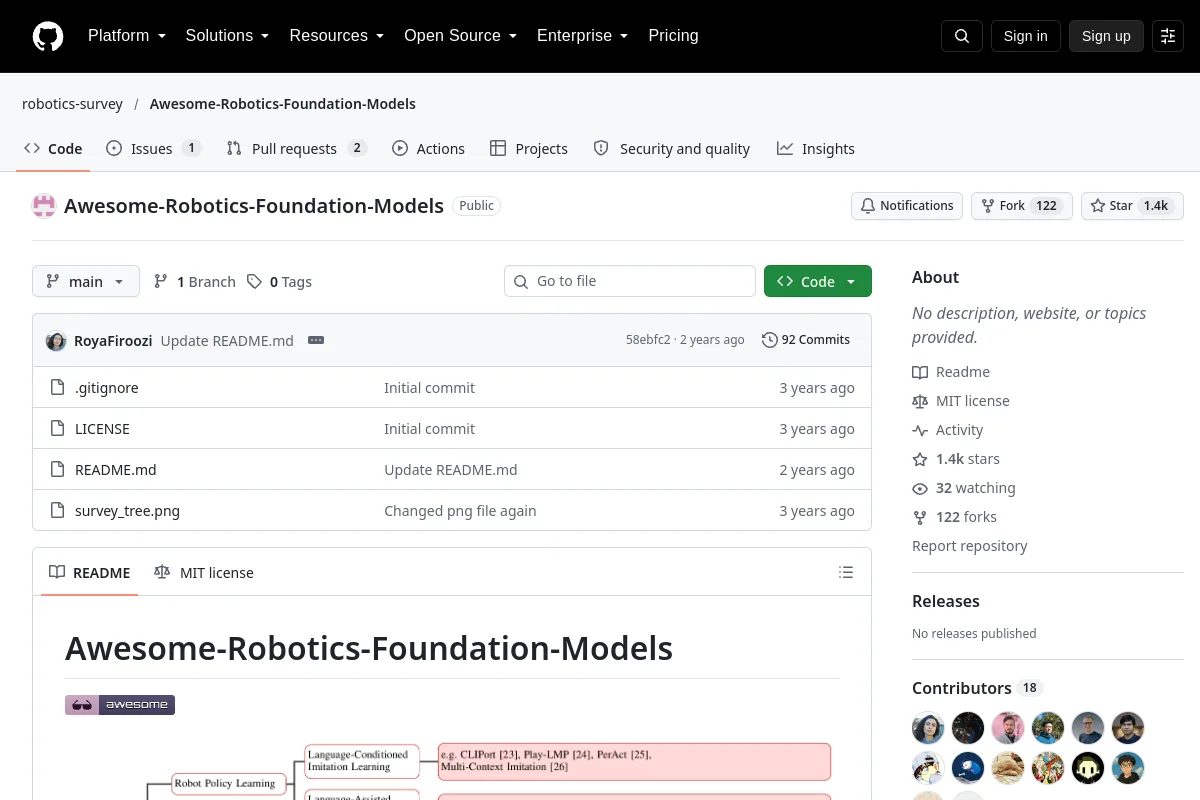1200x800 pixels.
Task: Expand the Resources menu
Action: point(337,36)
